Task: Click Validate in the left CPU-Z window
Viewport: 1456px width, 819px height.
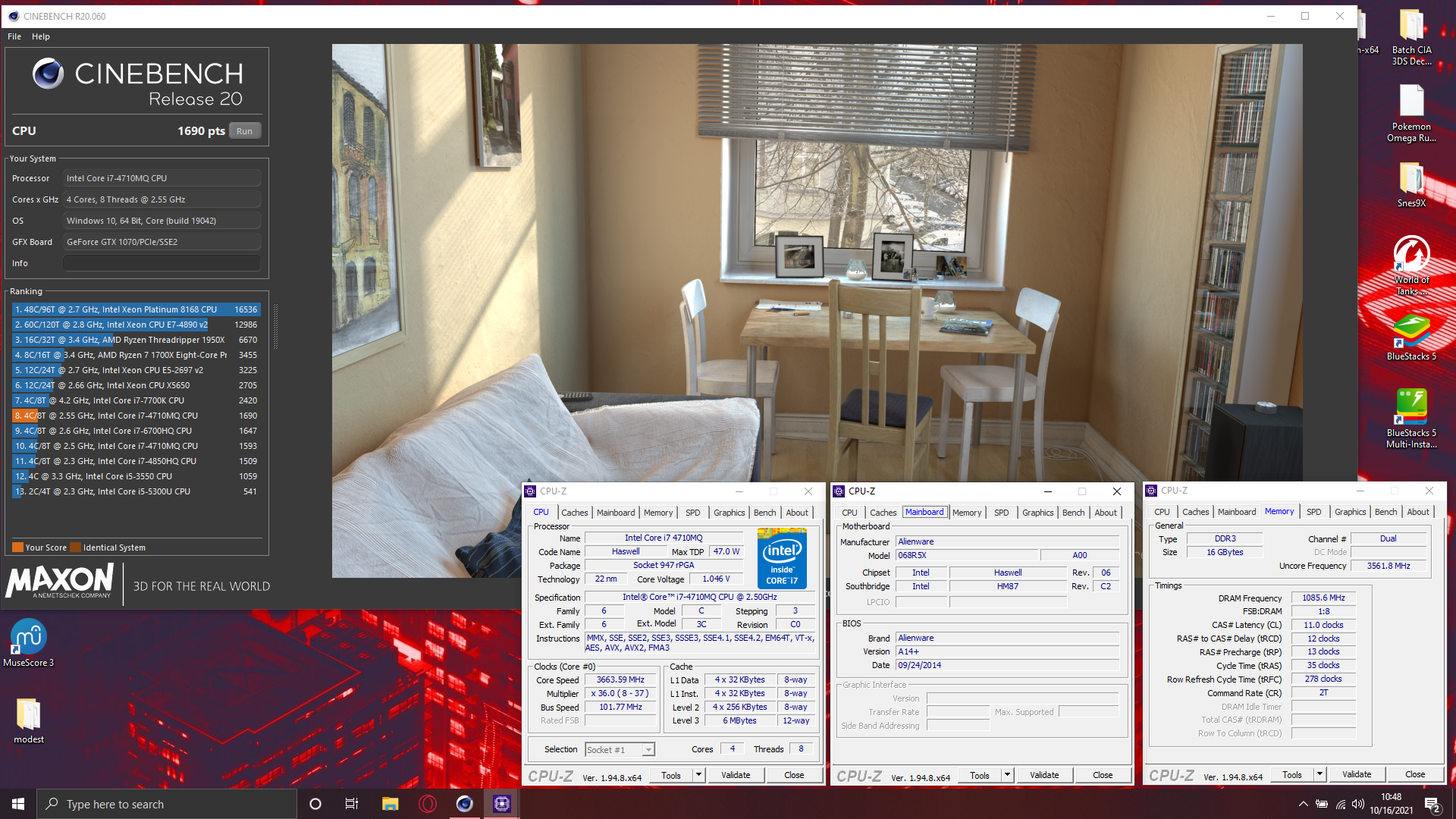Action: (735, 775)
